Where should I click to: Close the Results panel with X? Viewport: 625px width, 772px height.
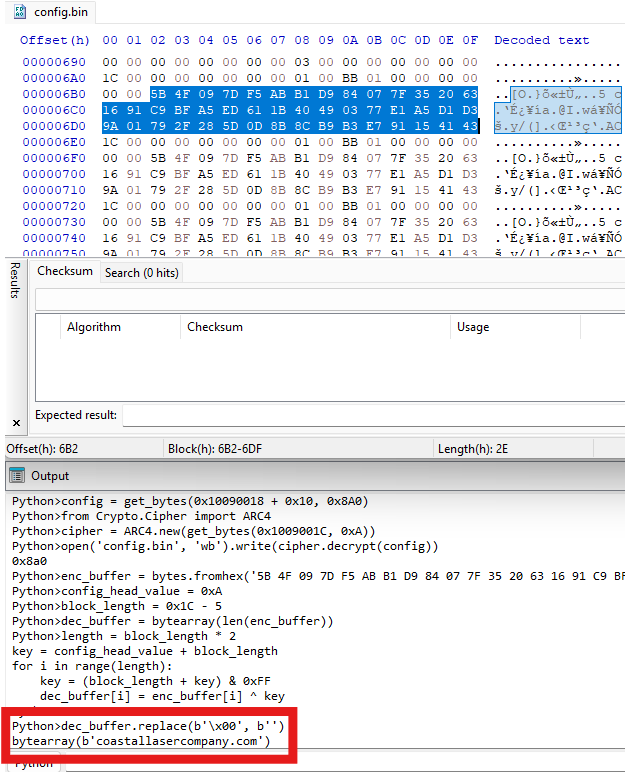tap(16, 423)
